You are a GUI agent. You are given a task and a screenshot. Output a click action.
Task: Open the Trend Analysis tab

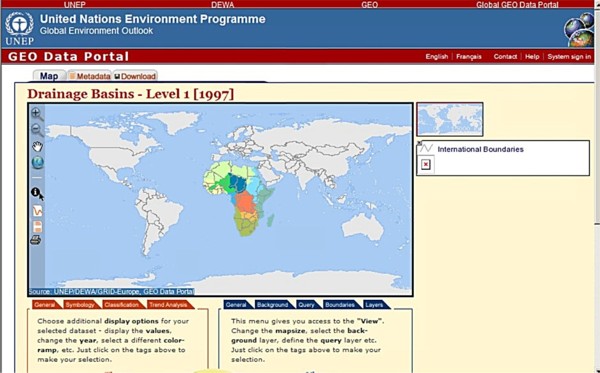click(x=169, y=305)
